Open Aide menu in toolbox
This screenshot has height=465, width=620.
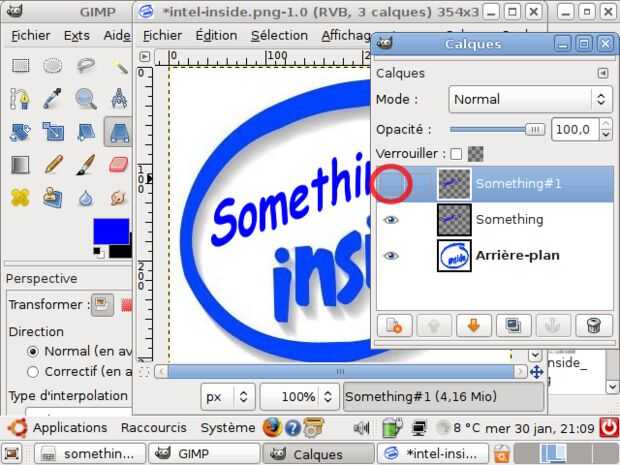(117, 36)
